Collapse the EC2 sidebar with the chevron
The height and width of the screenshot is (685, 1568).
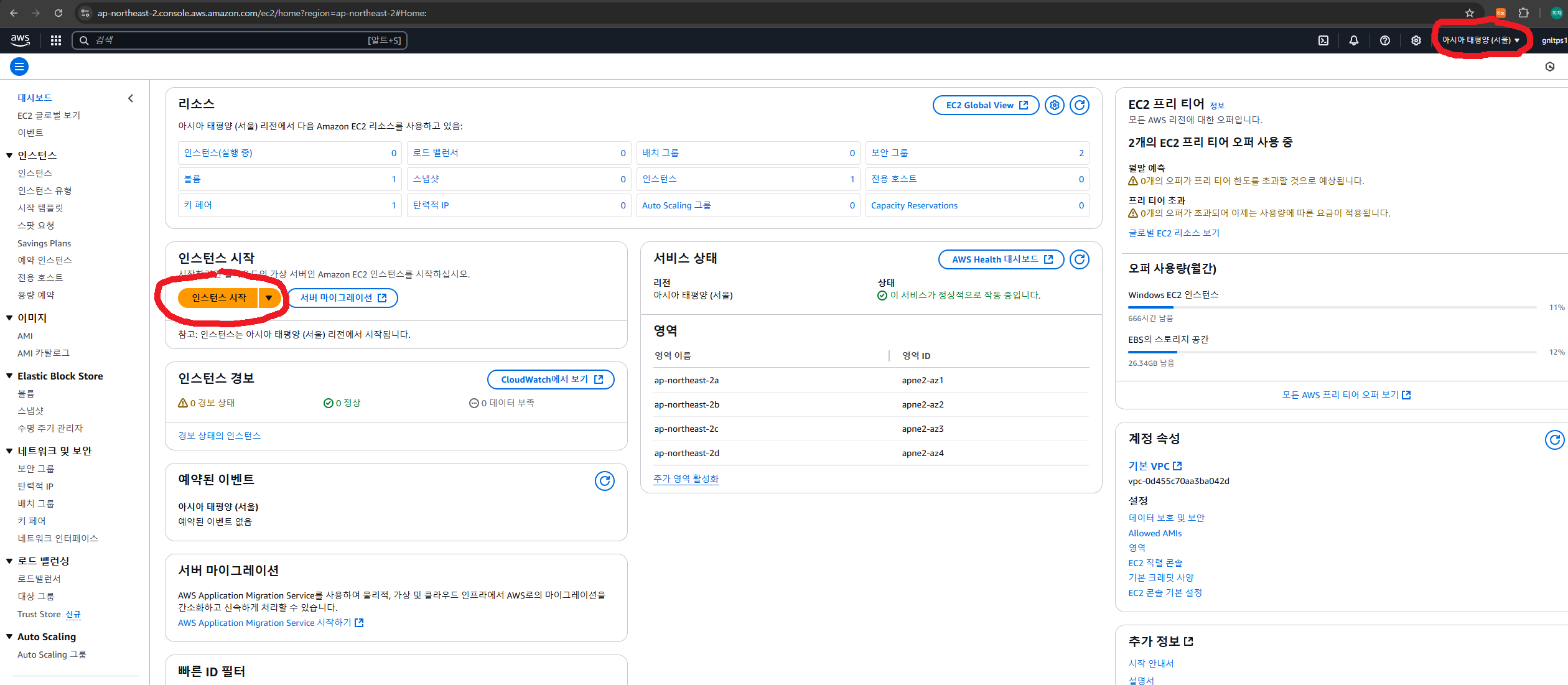131,98
